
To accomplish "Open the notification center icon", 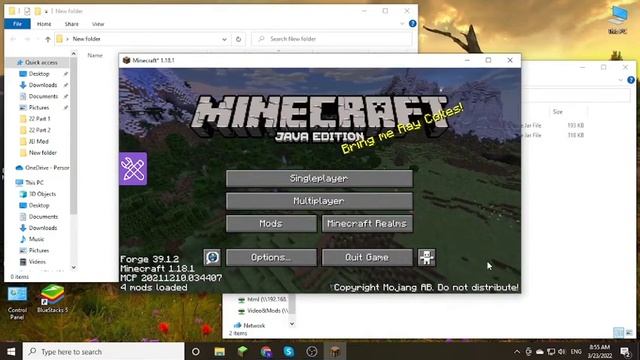I will (x=625, y=351).
